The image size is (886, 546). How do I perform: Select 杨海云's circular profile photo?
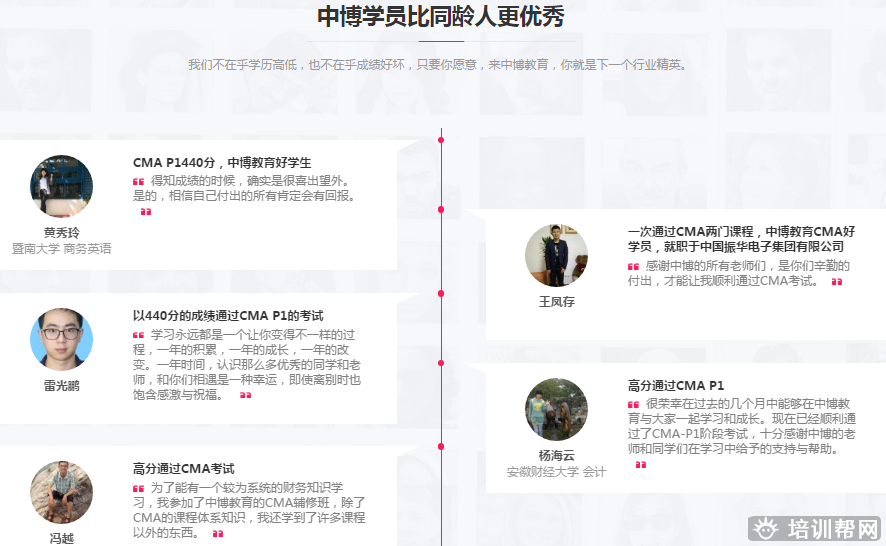coord(556,409)
